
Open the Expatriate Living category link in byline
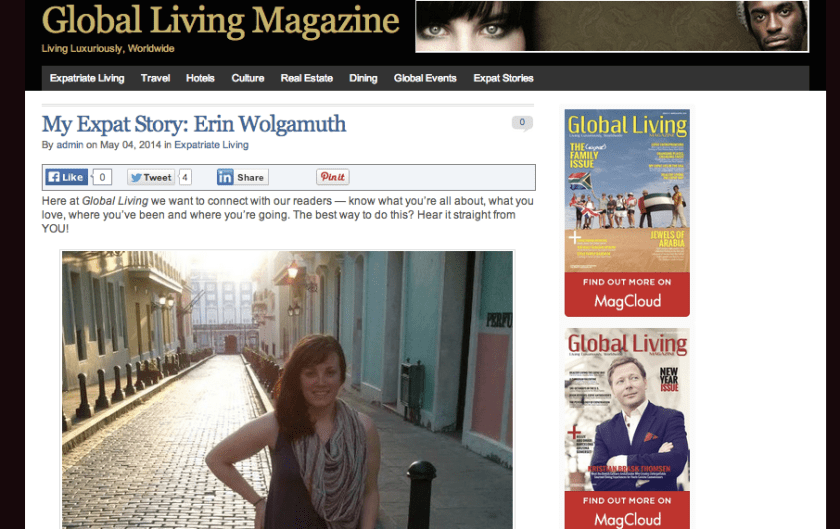[x=211, y=145]
